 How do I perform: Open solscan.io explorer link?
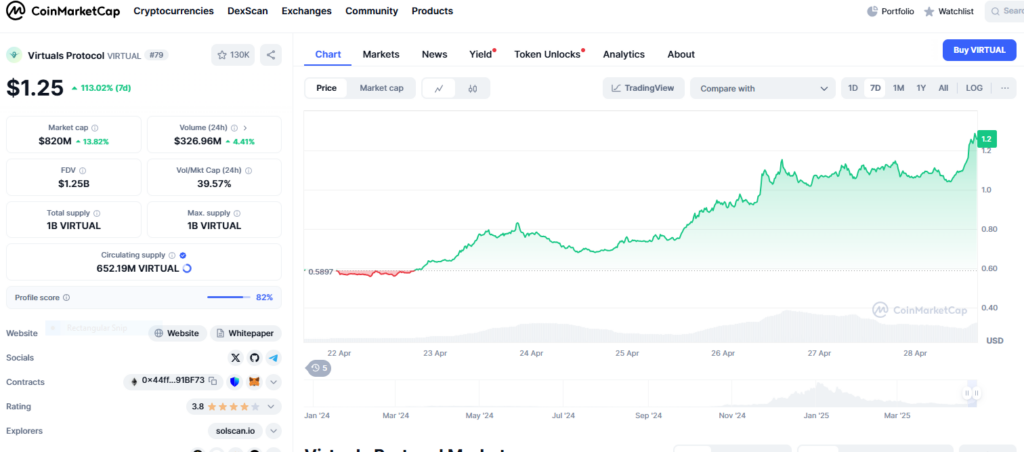point(235,431)
